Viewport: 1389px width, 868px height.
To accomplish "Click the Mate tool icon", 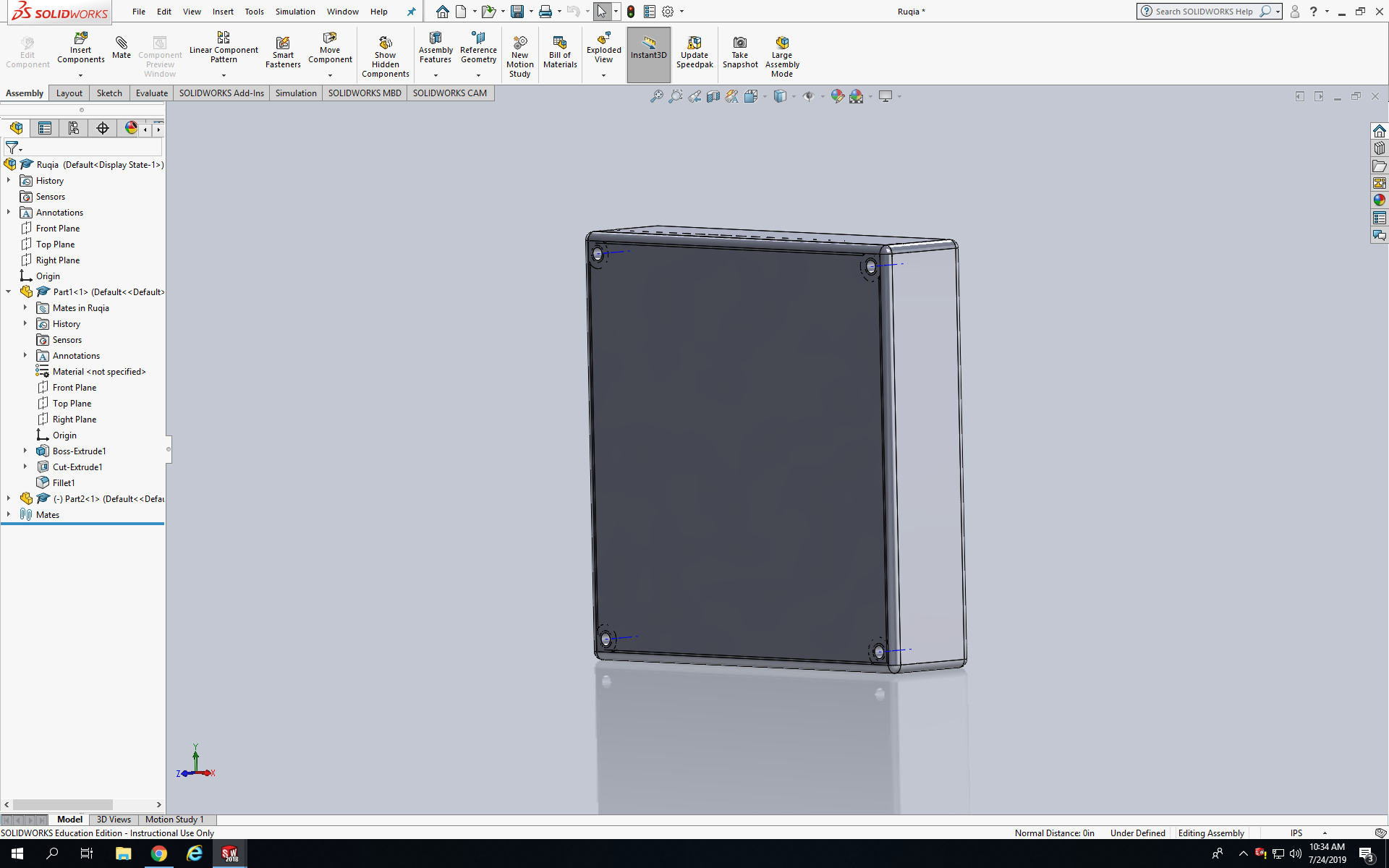I will 122,43.
